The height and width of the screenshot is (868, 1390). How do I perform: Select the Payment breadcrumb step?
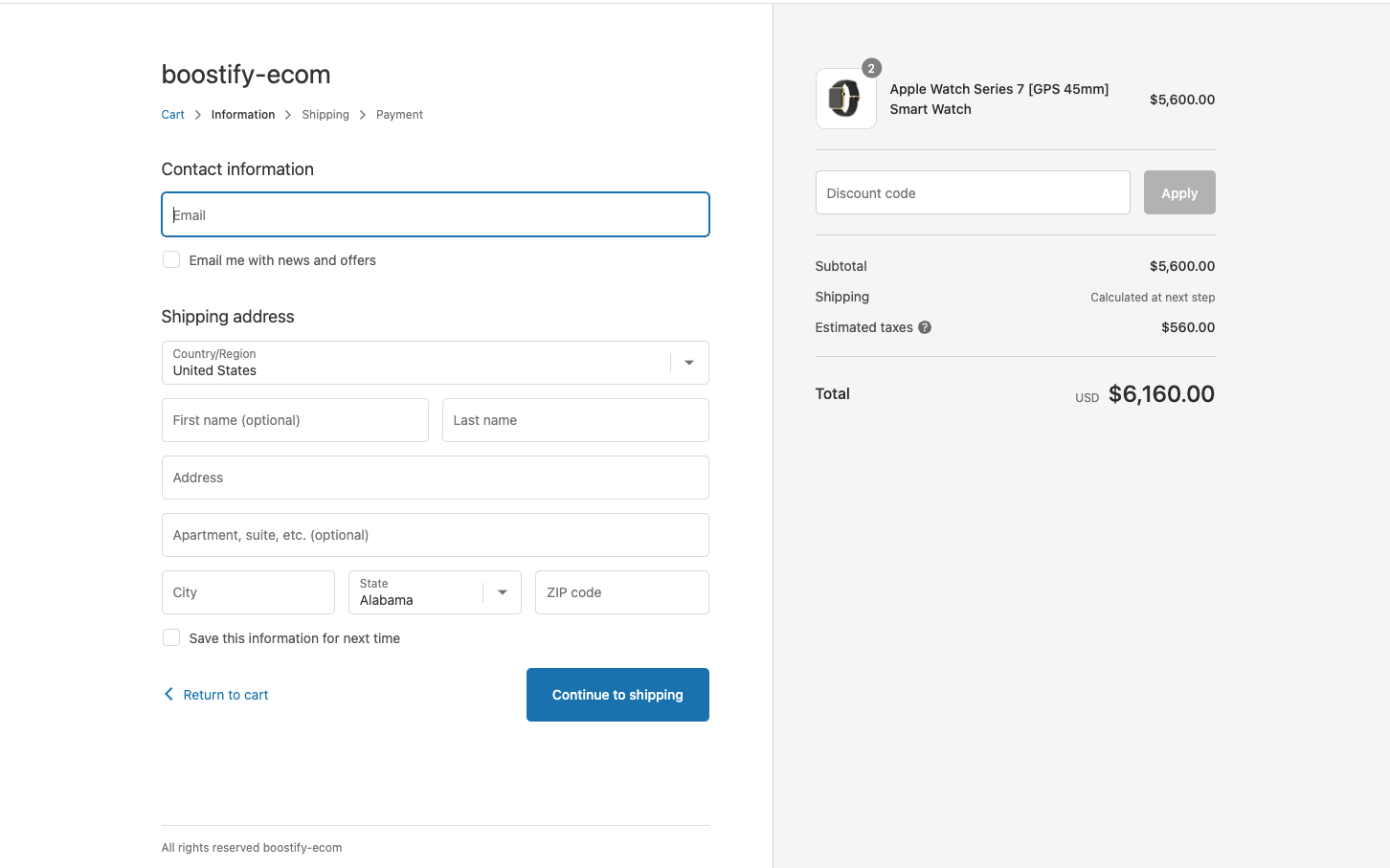click(399, 115)
